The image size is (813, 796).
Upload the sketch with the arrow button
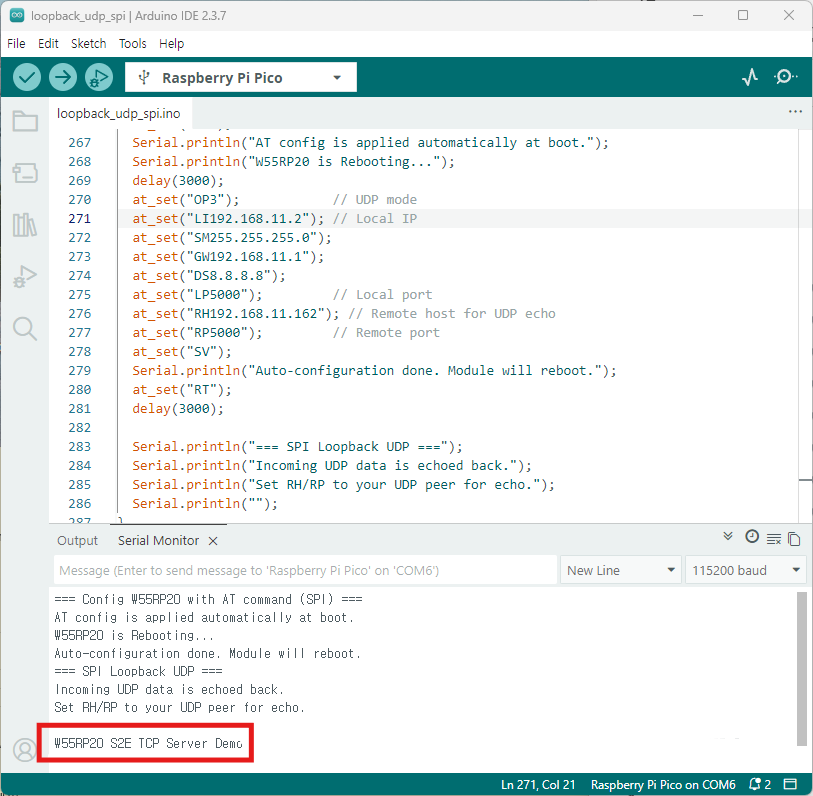point(63,77)
